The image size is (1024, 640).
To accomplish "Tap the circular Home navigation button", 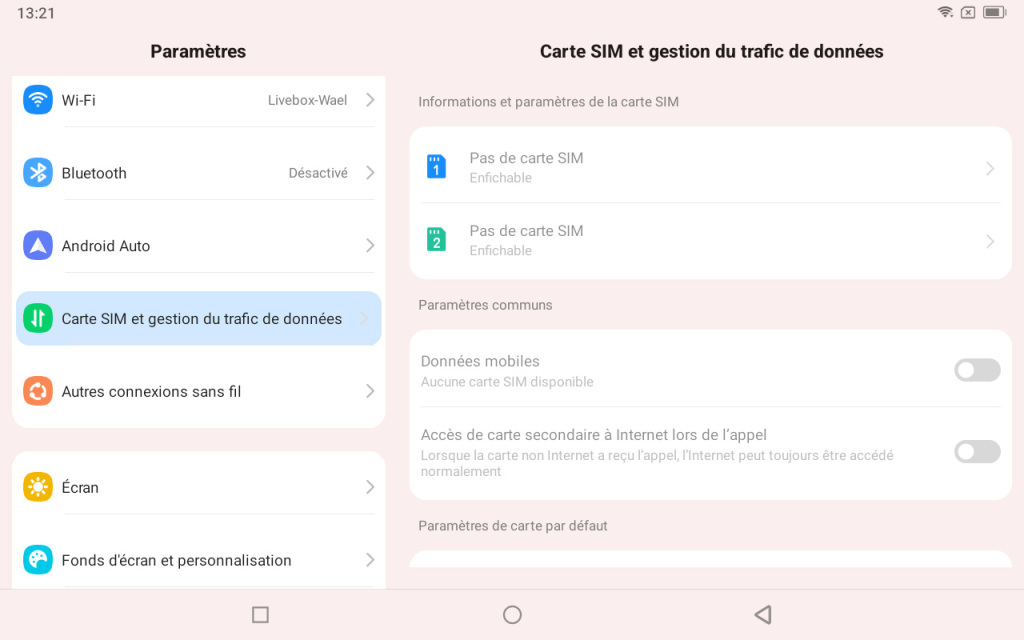I will pyautogui.click(x=512, y=615).
